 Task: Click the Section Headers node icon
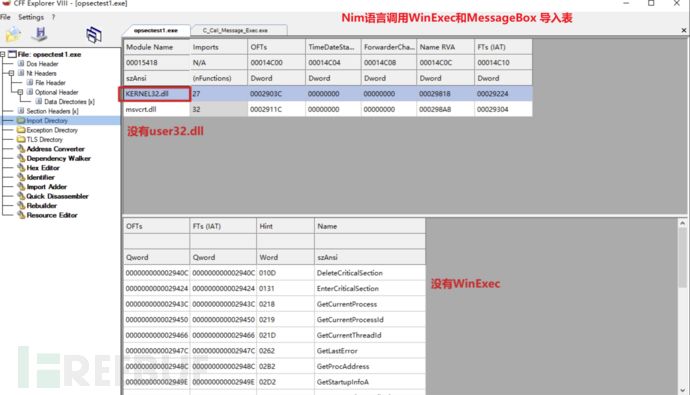coord(21,111)
